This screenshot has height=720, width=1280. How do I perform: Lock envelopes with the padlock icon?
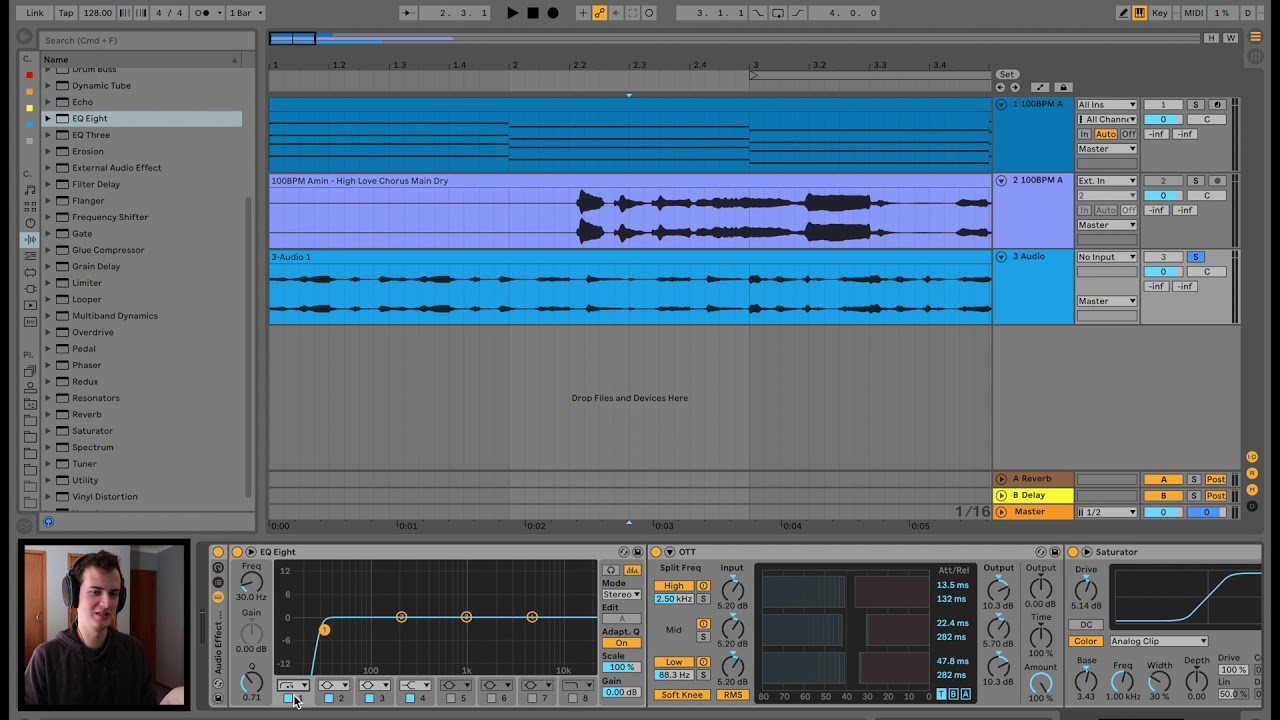pyautogui.click(x=1063, y=88)
